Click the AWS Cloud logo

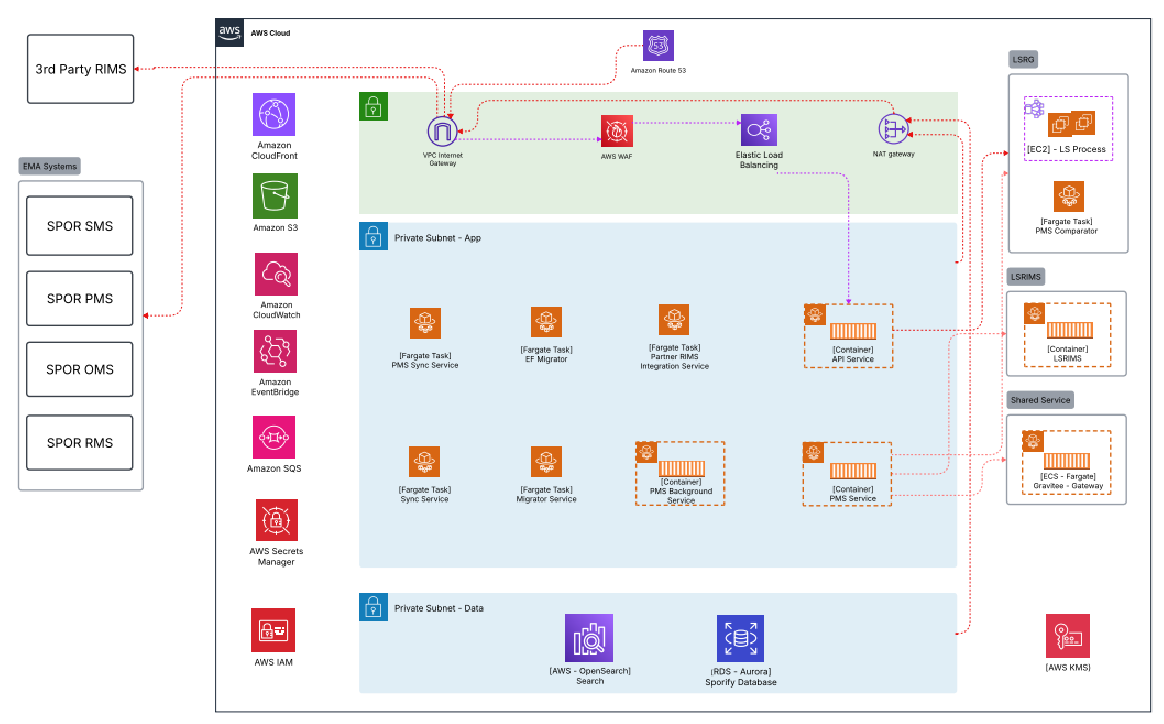pos(229,32)
